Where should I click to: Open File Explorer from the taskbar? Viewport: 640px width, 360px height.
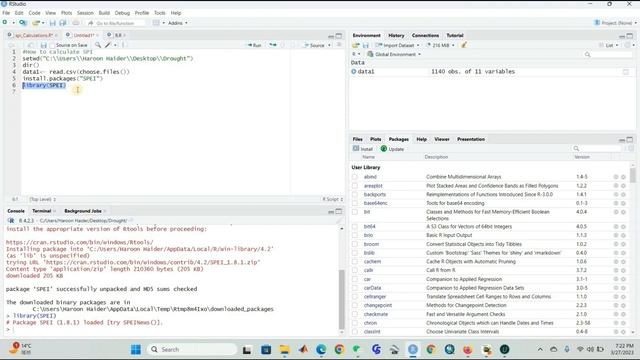click(284, 349)
